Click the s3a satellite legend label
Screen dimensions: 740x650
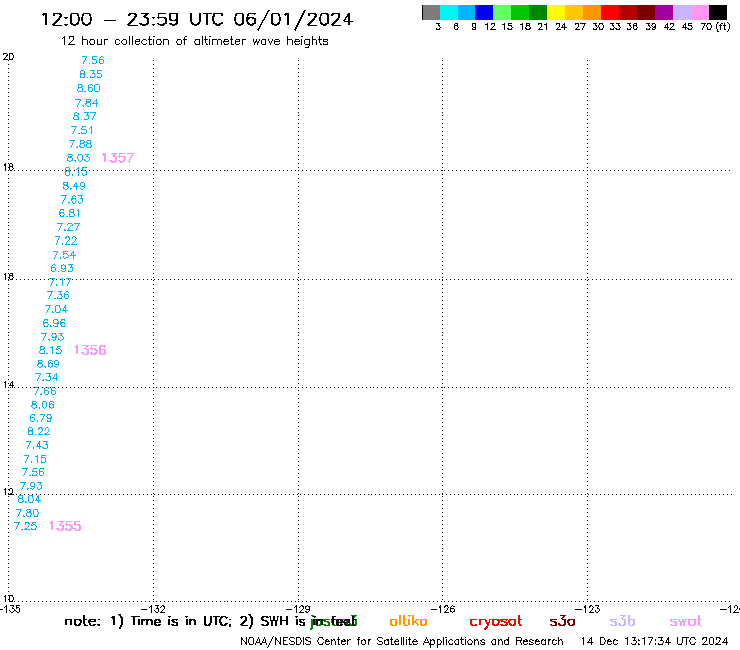tap(562, 621)
